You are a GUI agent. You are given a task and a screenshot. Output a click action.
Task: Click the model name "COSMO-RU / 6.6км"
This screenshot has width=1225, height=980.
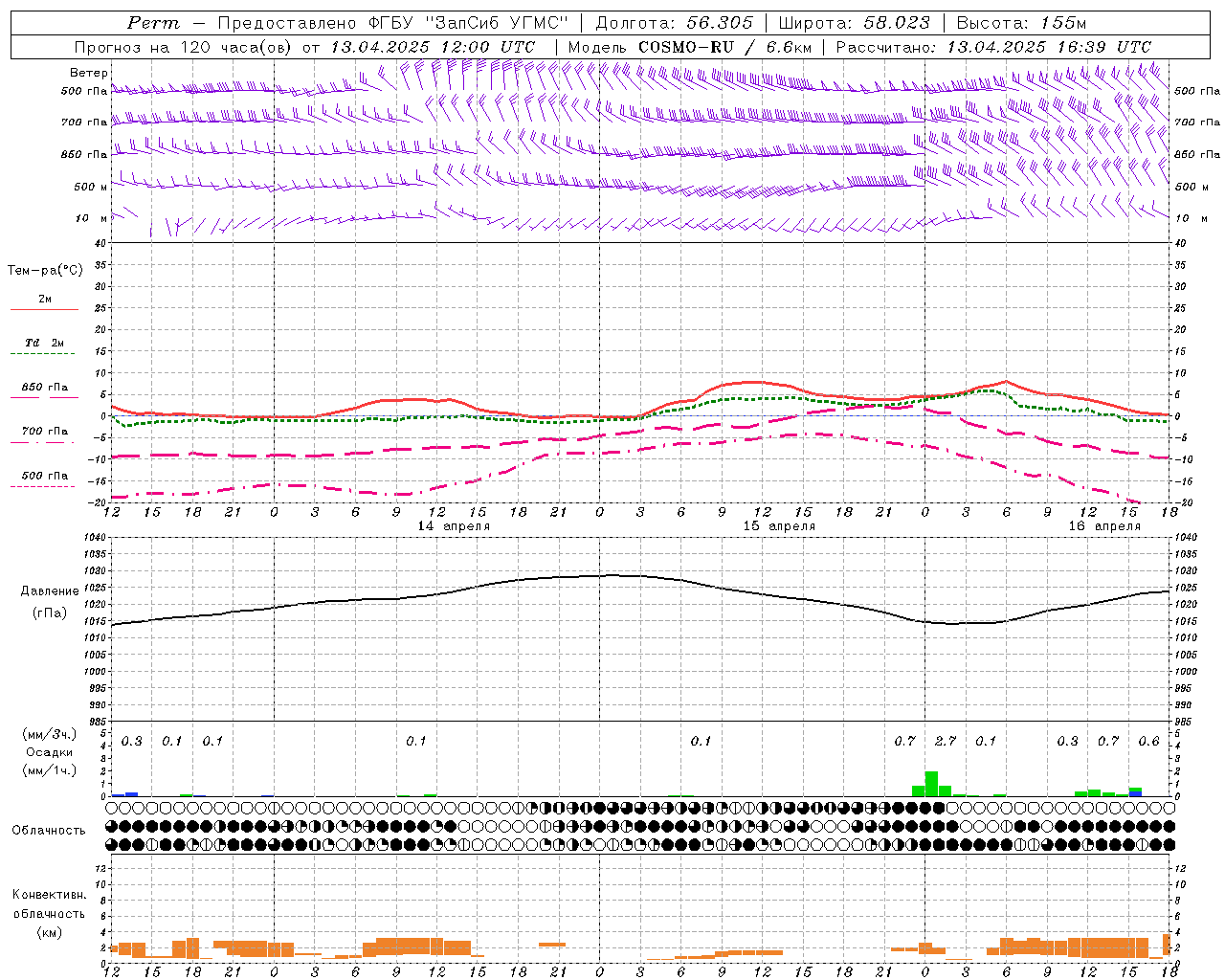click(x=724, y=47)
